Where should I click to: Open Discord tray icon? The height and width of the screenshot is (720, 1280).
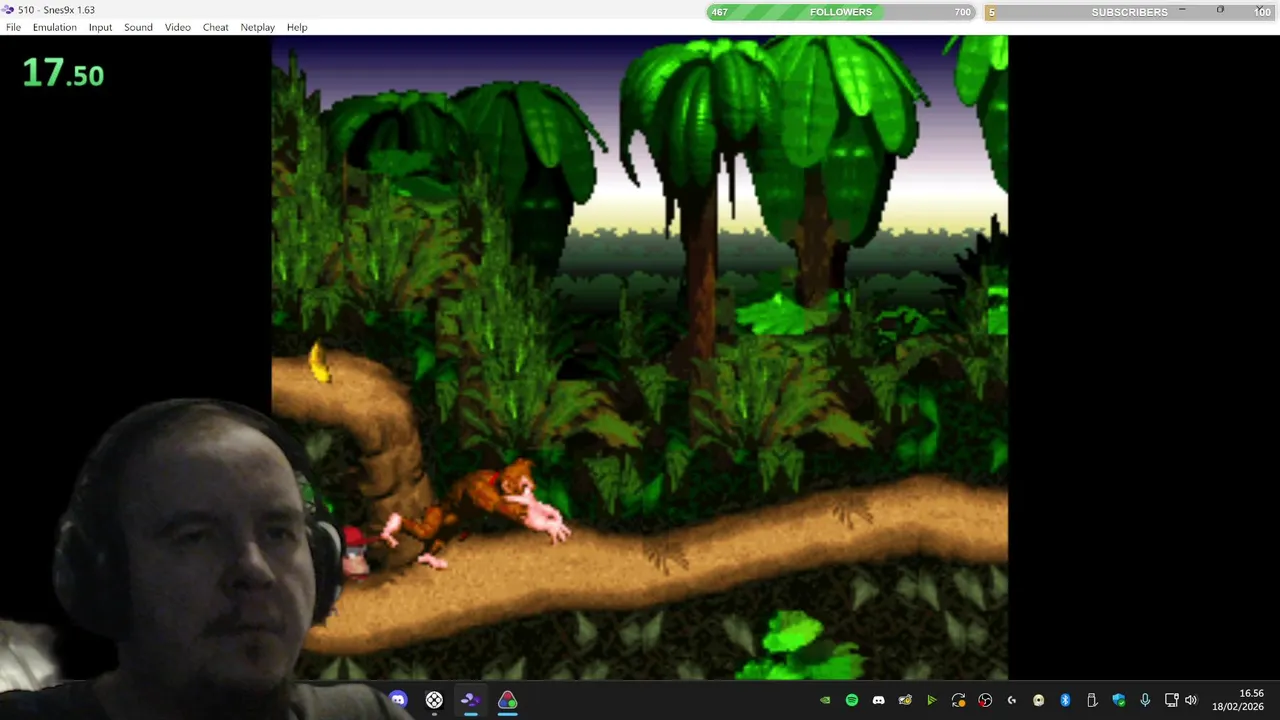(x=878, y=700)
